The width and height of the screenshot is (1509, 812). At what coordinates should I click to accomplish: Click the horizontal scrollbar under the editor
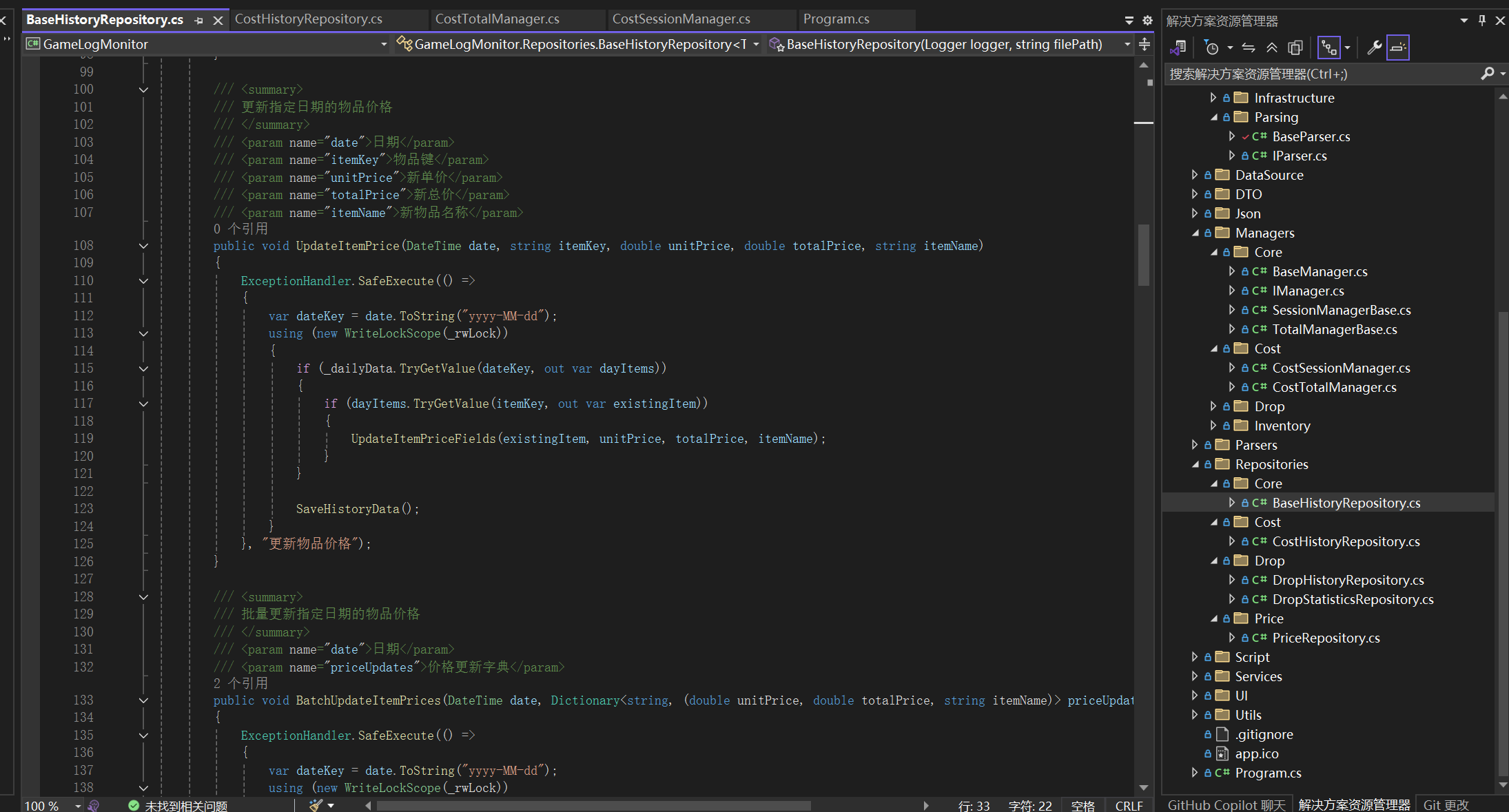tap(593, 805)
